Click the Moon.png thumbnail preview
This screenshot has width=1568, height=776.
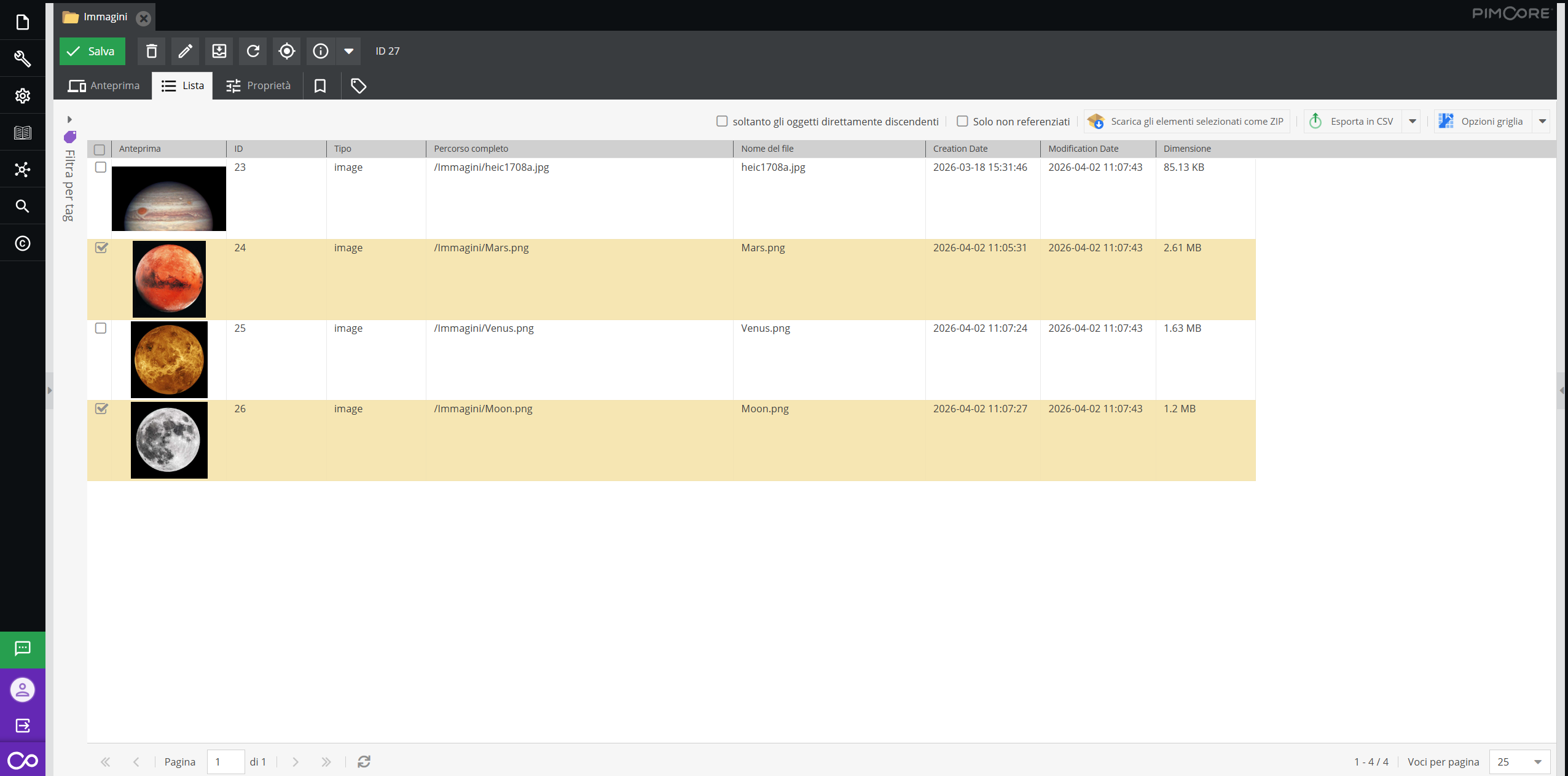click(169, 440)
